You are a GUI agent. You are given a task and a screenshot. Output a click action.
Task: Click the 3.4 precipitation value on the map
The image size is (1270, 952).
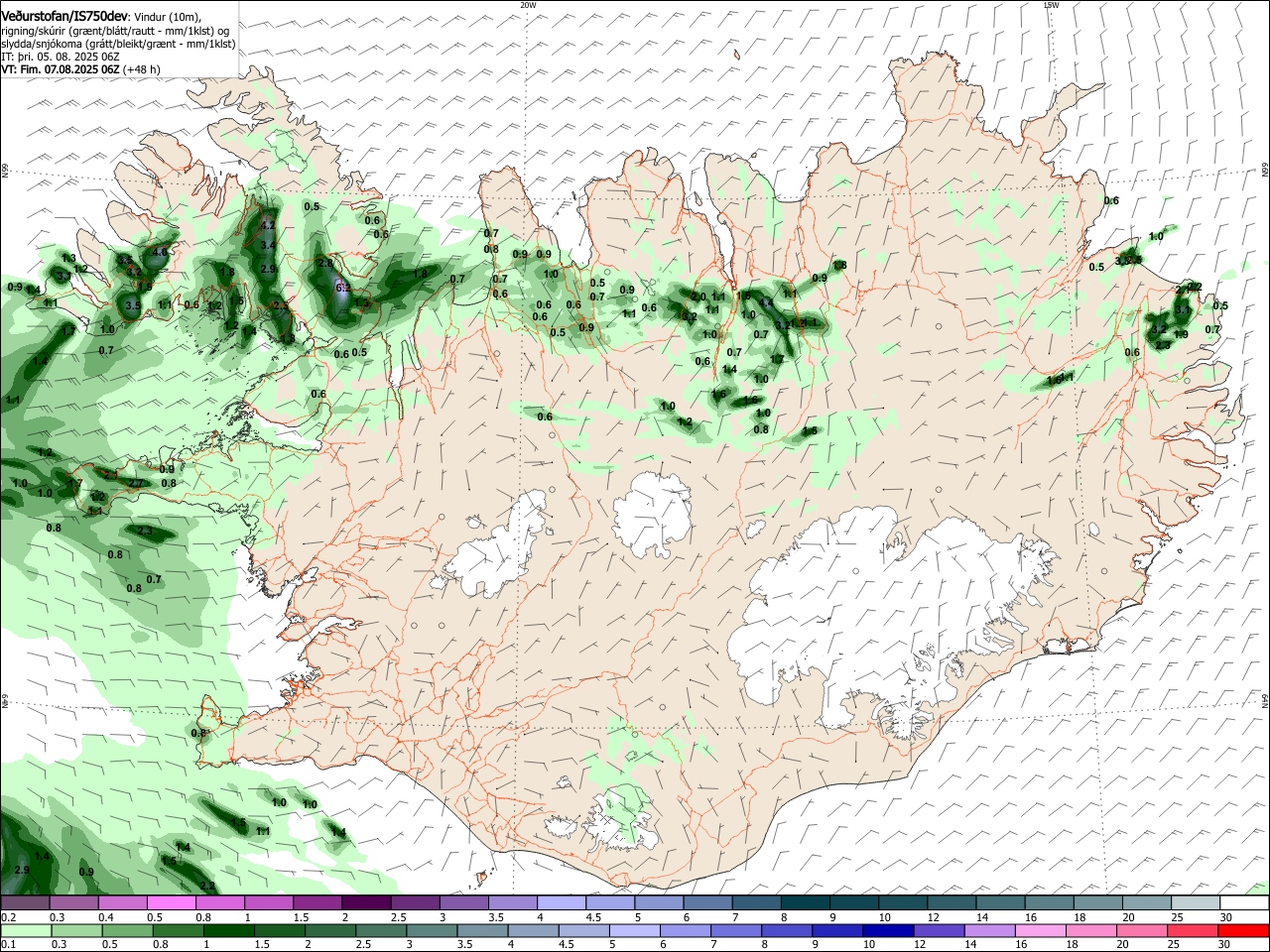pos(268,245)
